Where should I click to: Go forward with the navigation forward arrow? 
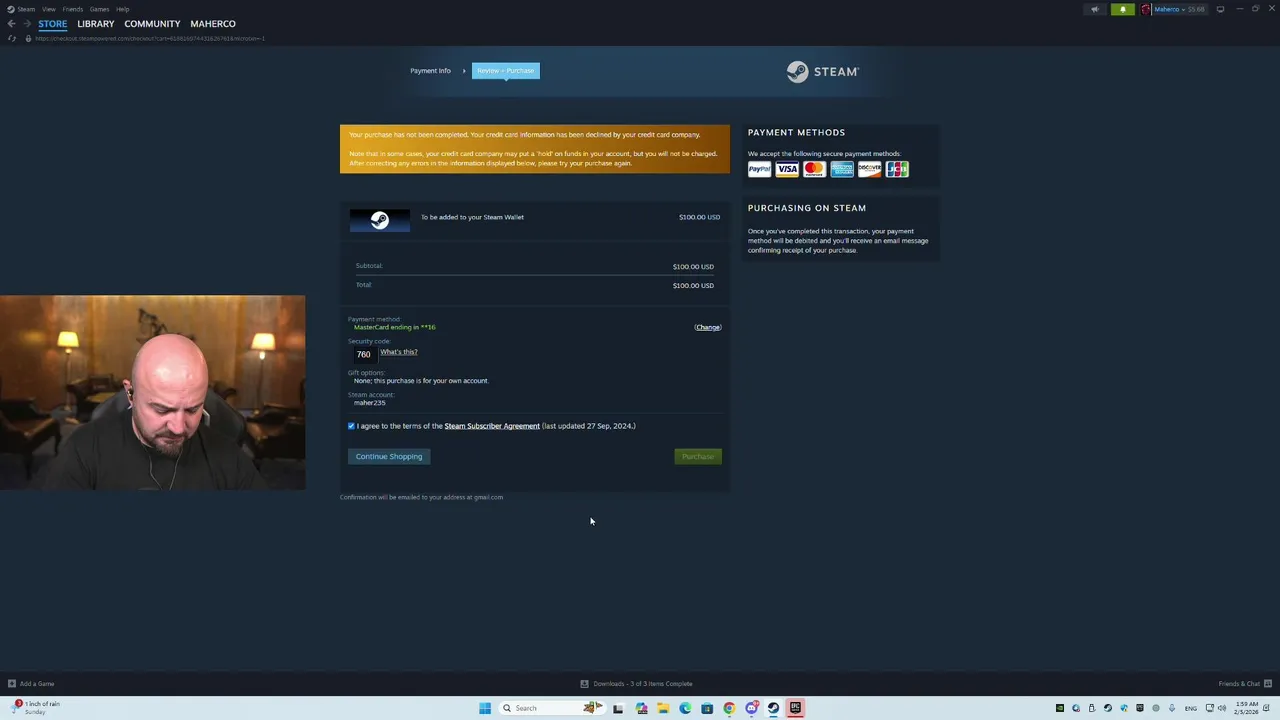(x=27, y=23)
